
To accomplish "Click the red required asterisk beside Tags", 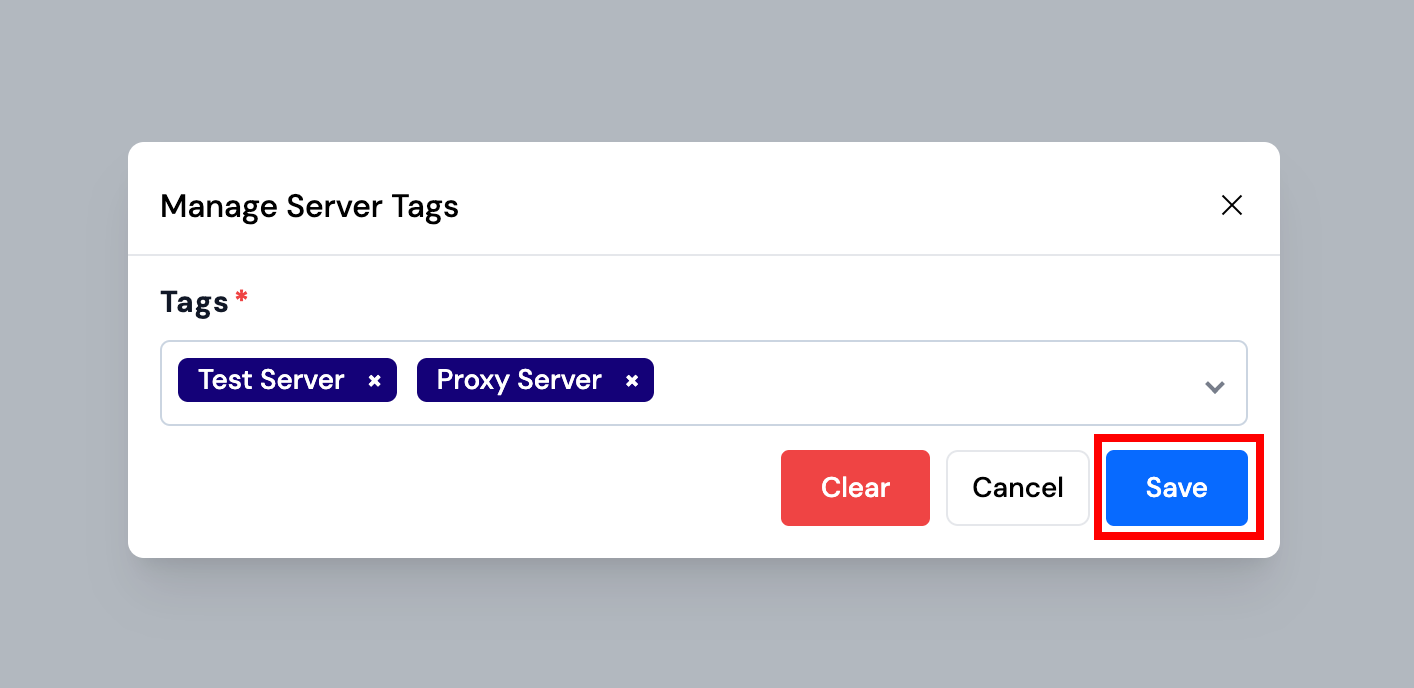I will [241, 297].
